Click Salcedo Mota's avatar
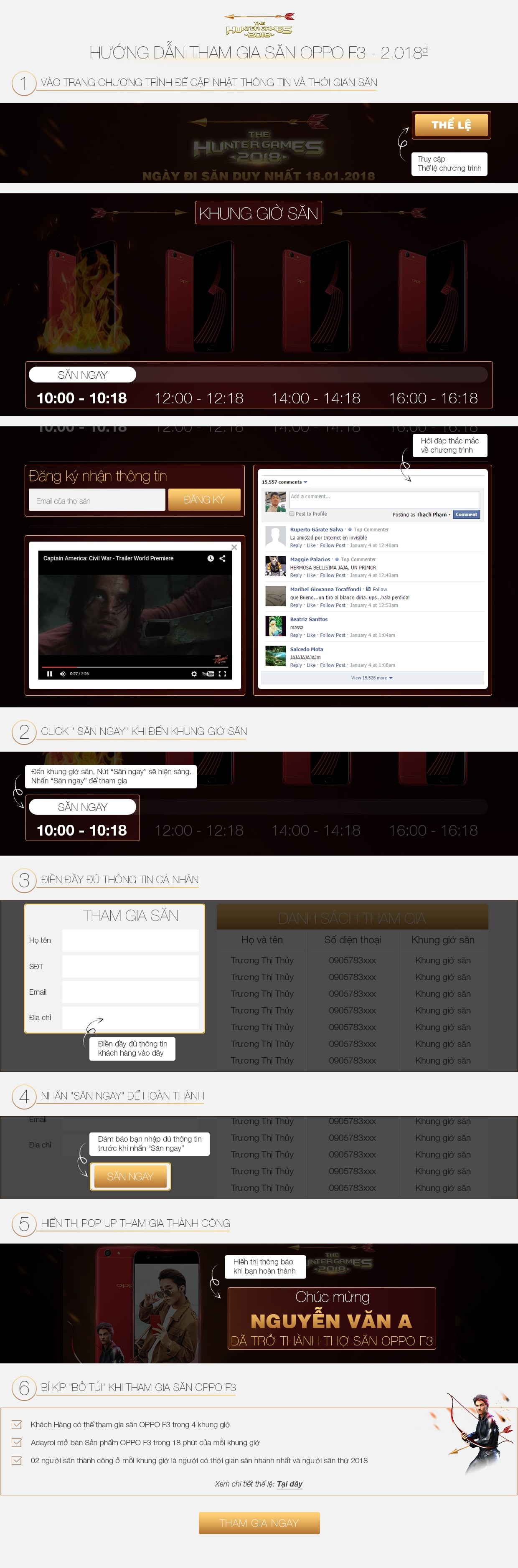Screen dimensions: 518x1568 click(x=276, y=656)
